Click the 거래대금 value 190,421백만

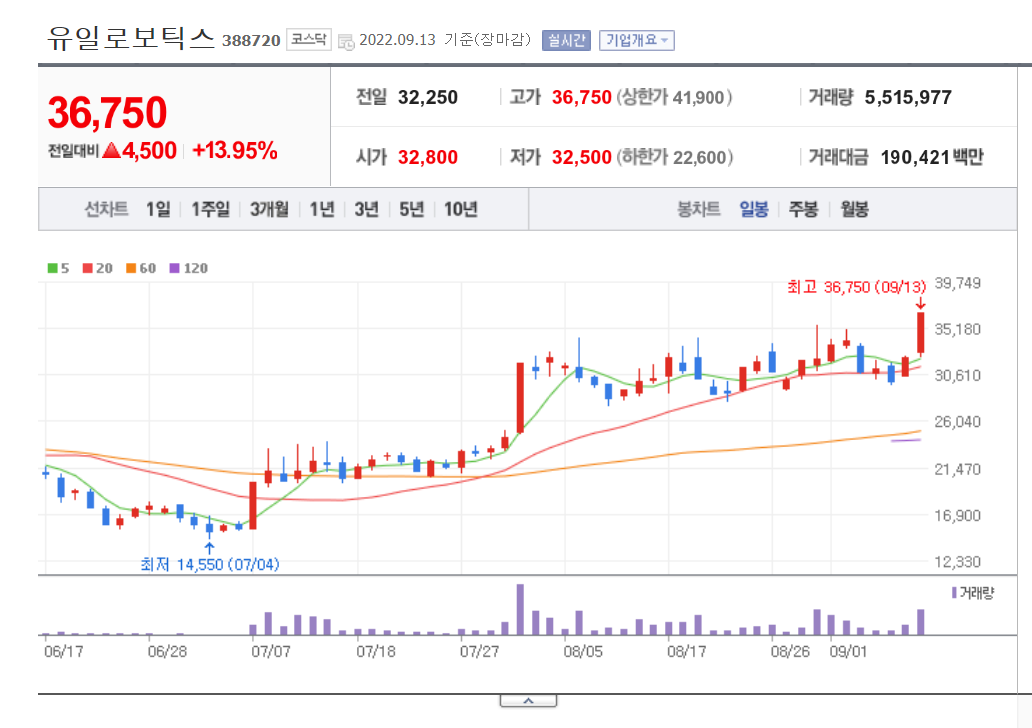tap(932, 157)
